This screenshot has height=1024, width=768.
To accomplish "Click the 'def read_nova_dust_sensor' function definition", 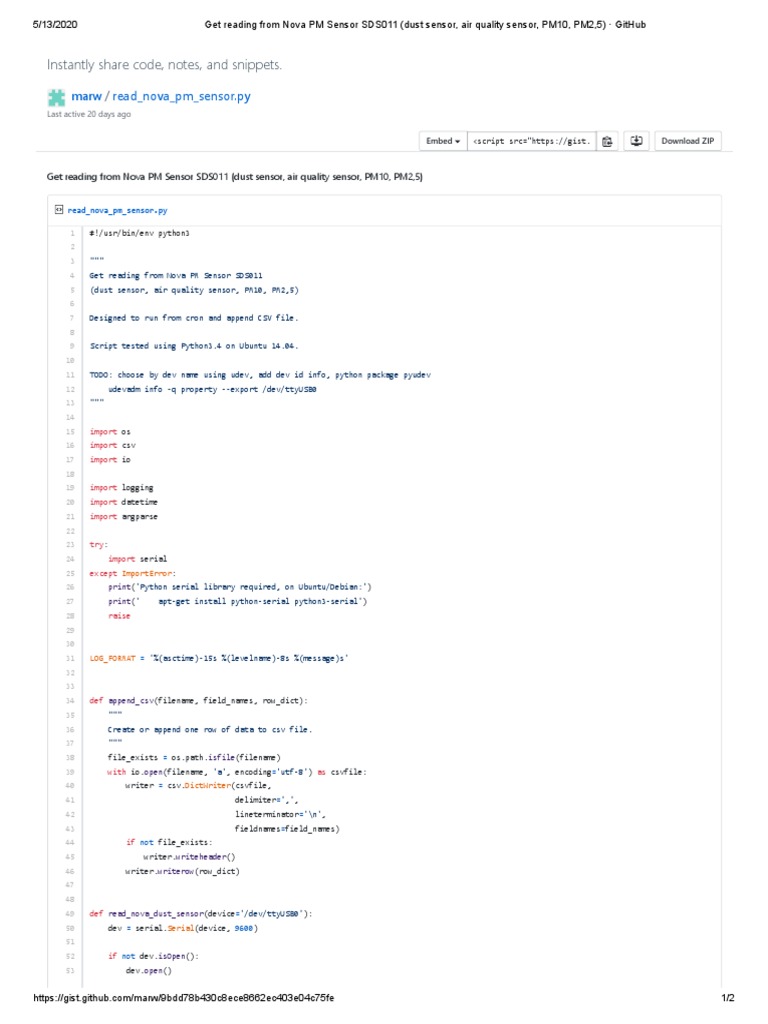I will point(200,914).
